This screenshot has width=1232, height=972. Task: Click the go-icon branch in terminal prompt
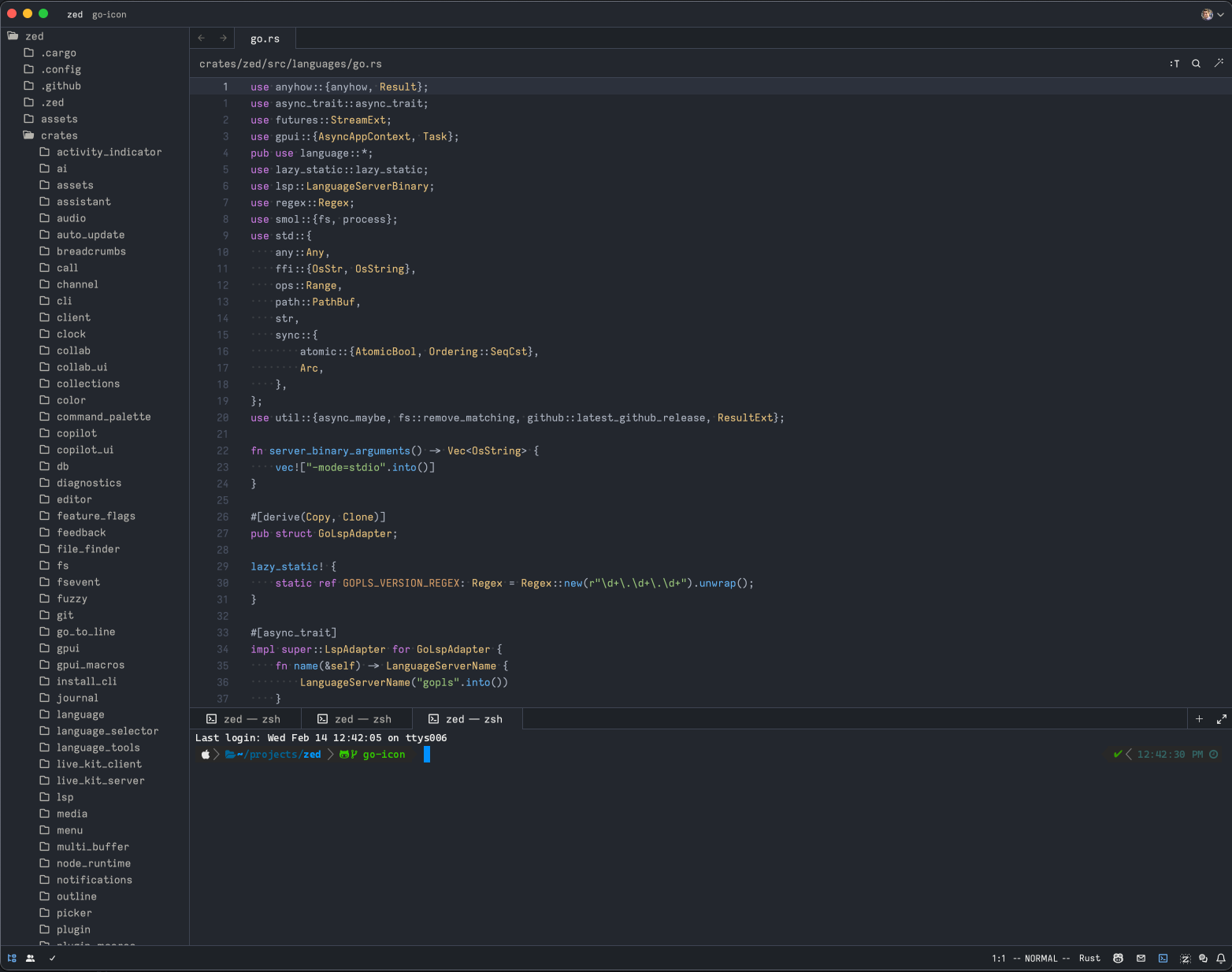[384, 755]
